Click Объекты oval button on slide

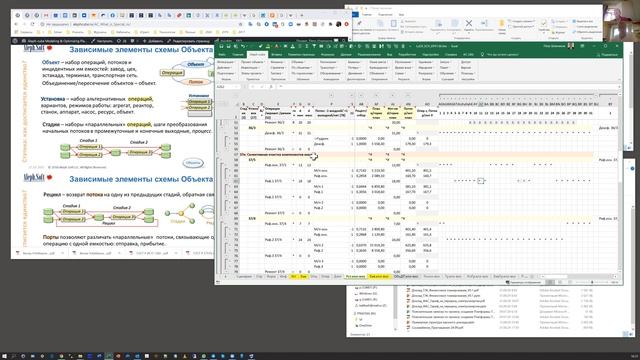tap(193, 162)
